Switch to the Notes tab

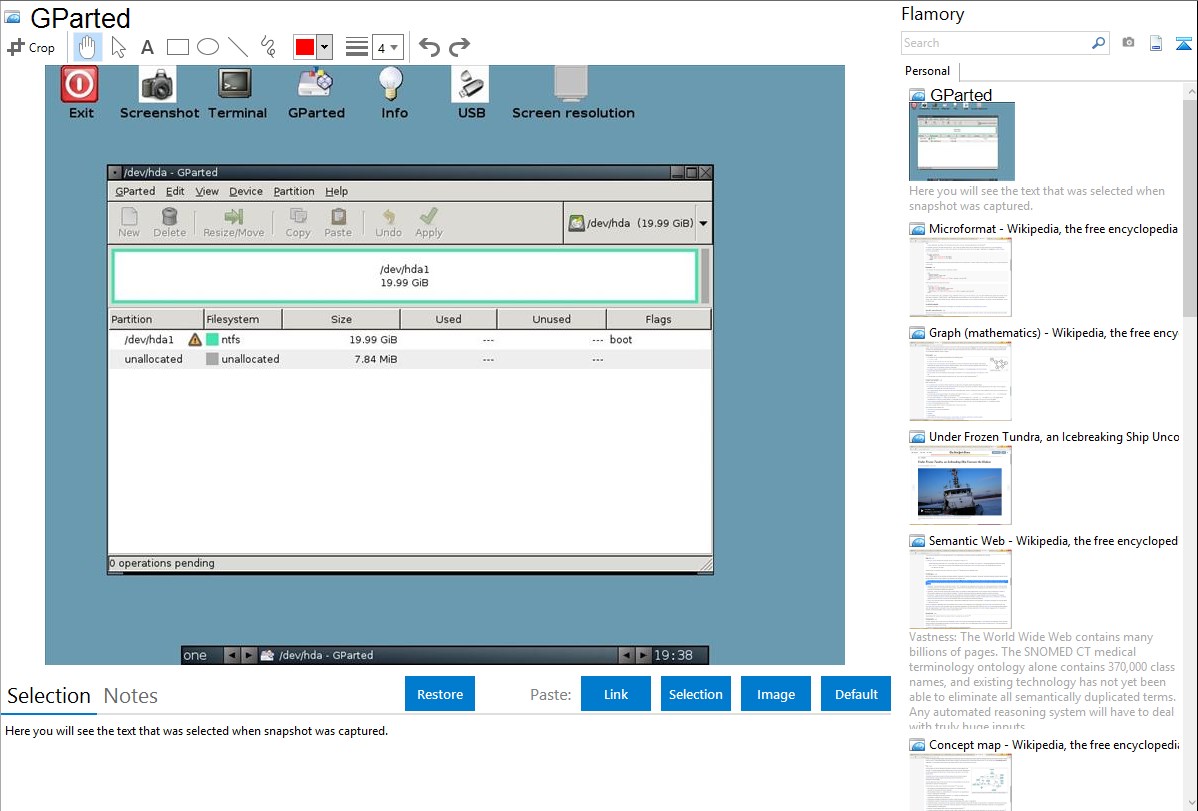(131, 696)
